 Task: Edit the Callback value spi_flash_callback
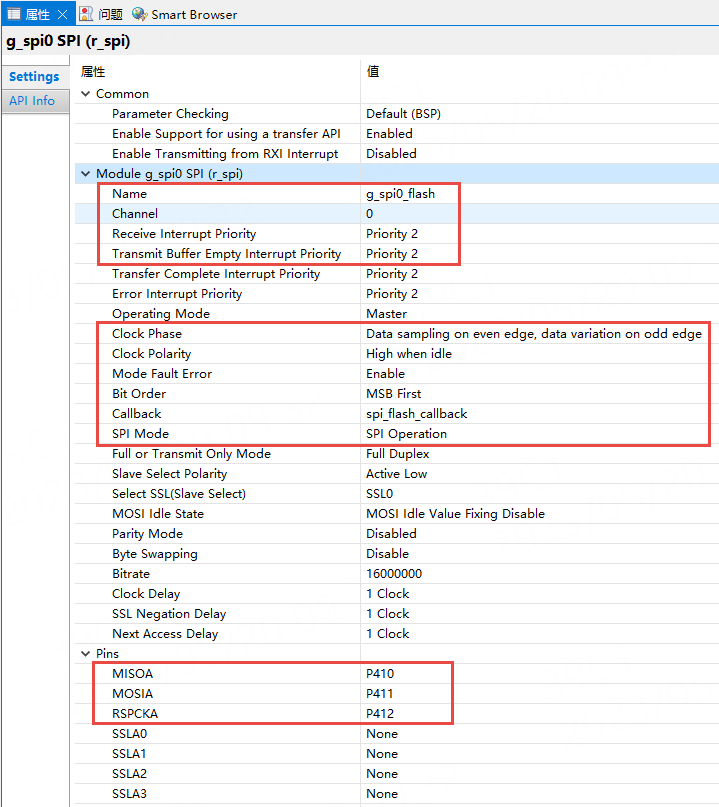416,414
